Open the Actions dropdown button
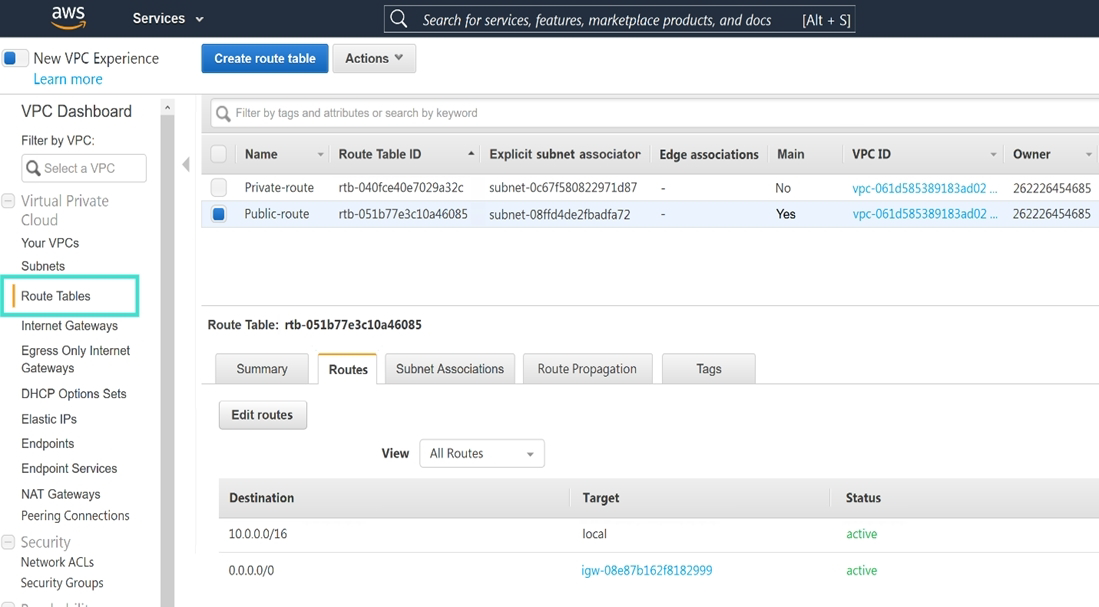 (373, 58)
